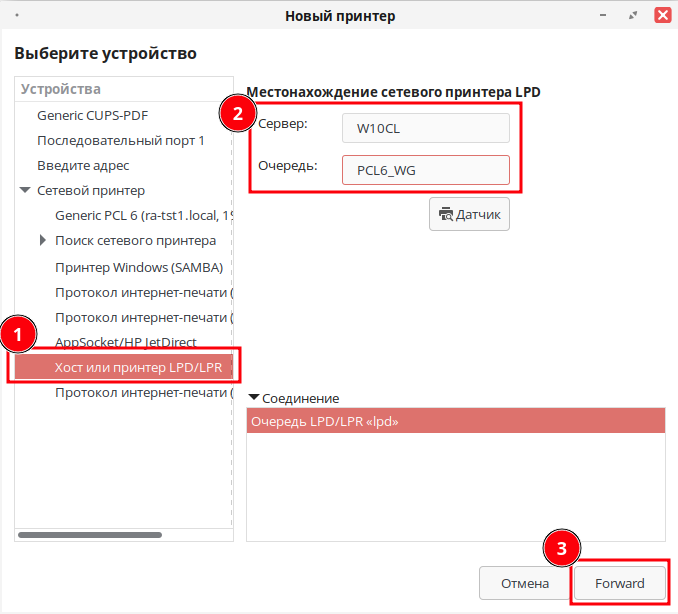Click the Очередь input field

pyautogui.click(x=425, y=170)
